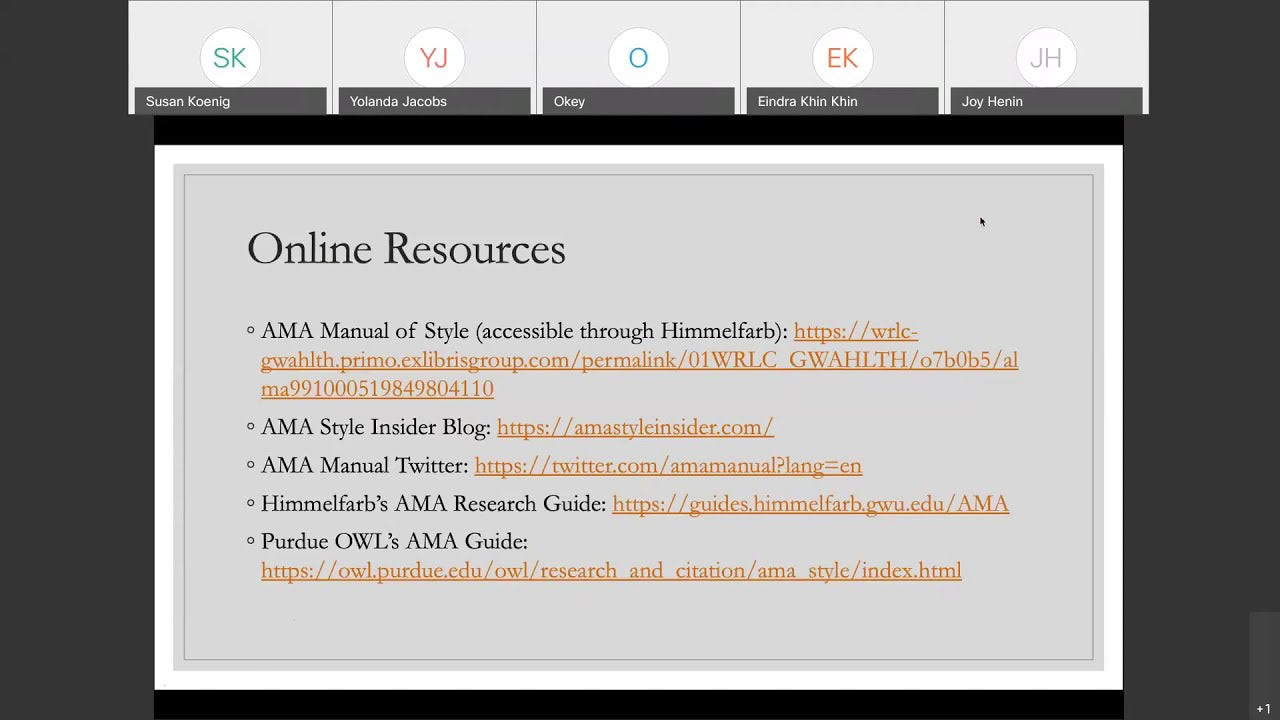Expand the +1 additional participants indicator
Image resolution: width=1280 pixels, height=720 pixels.
1264,709
